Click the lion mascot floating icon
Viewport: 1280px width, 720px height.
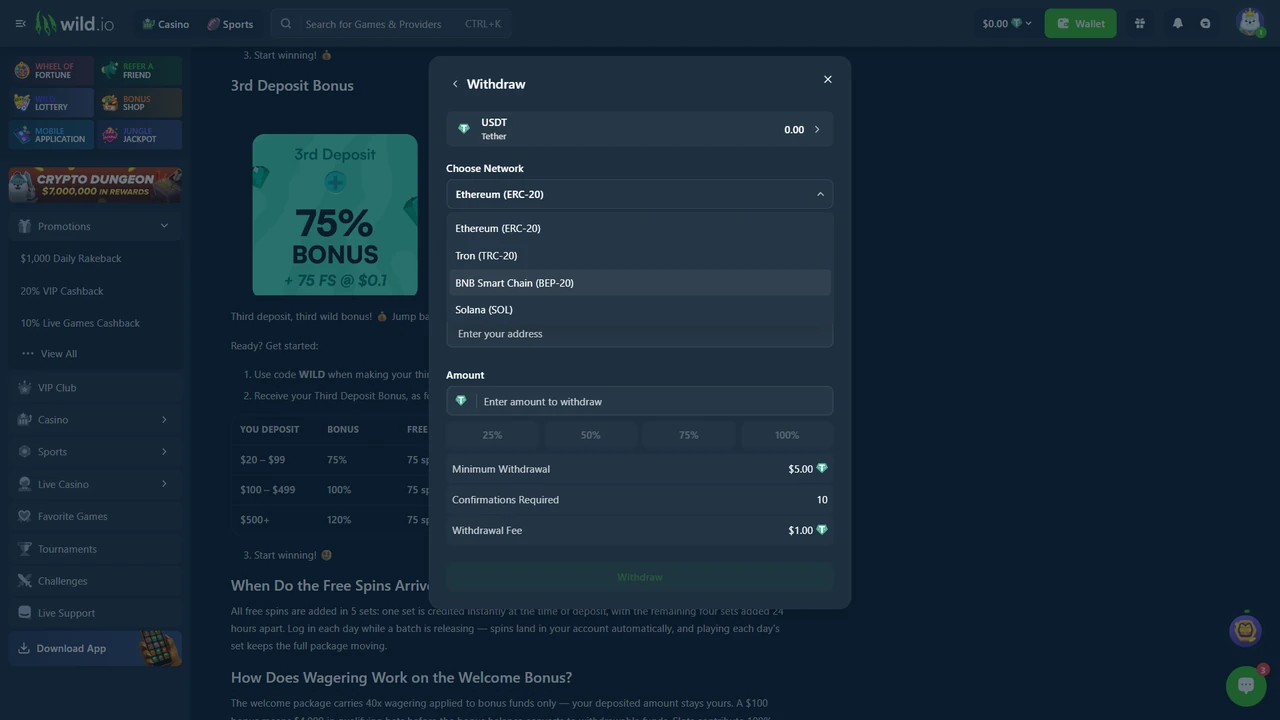[1245, 630]
